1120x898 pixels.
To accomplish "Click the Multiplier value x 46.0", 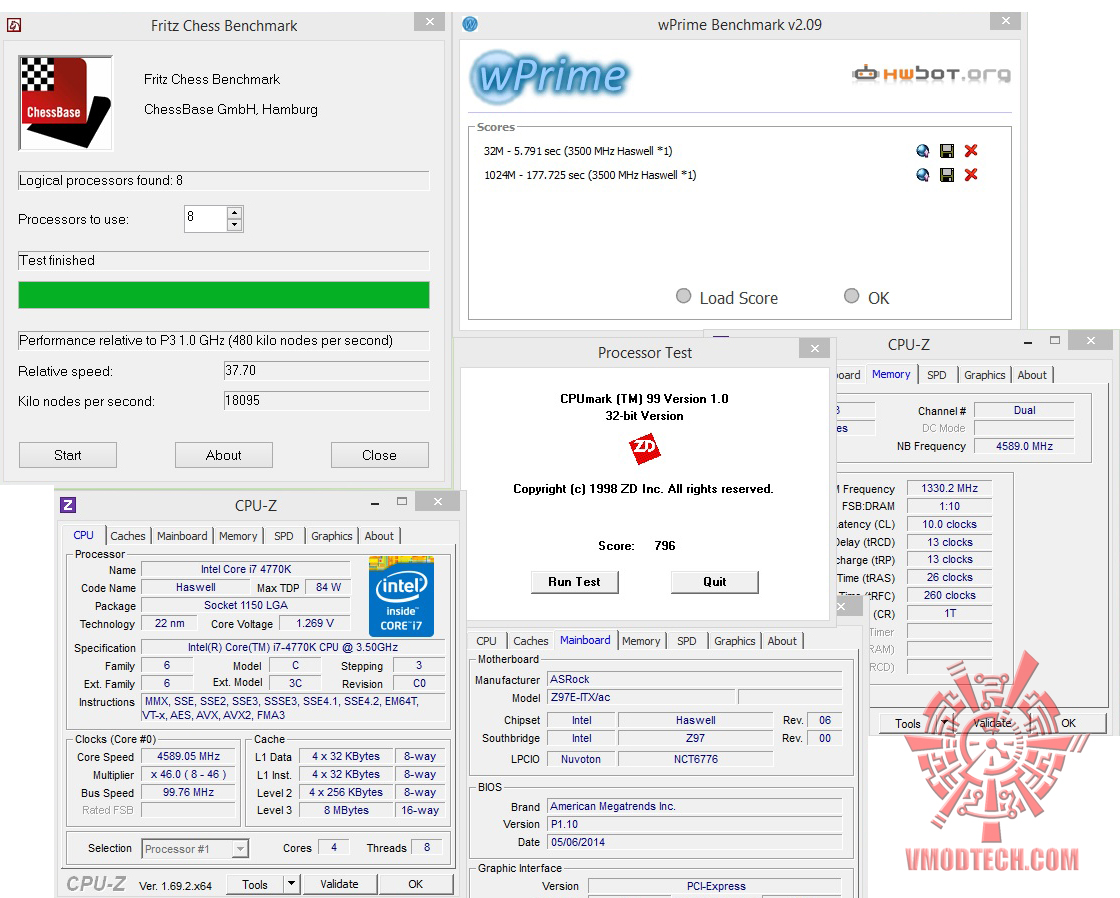I will pyautogui.click(x=189, y=774).
